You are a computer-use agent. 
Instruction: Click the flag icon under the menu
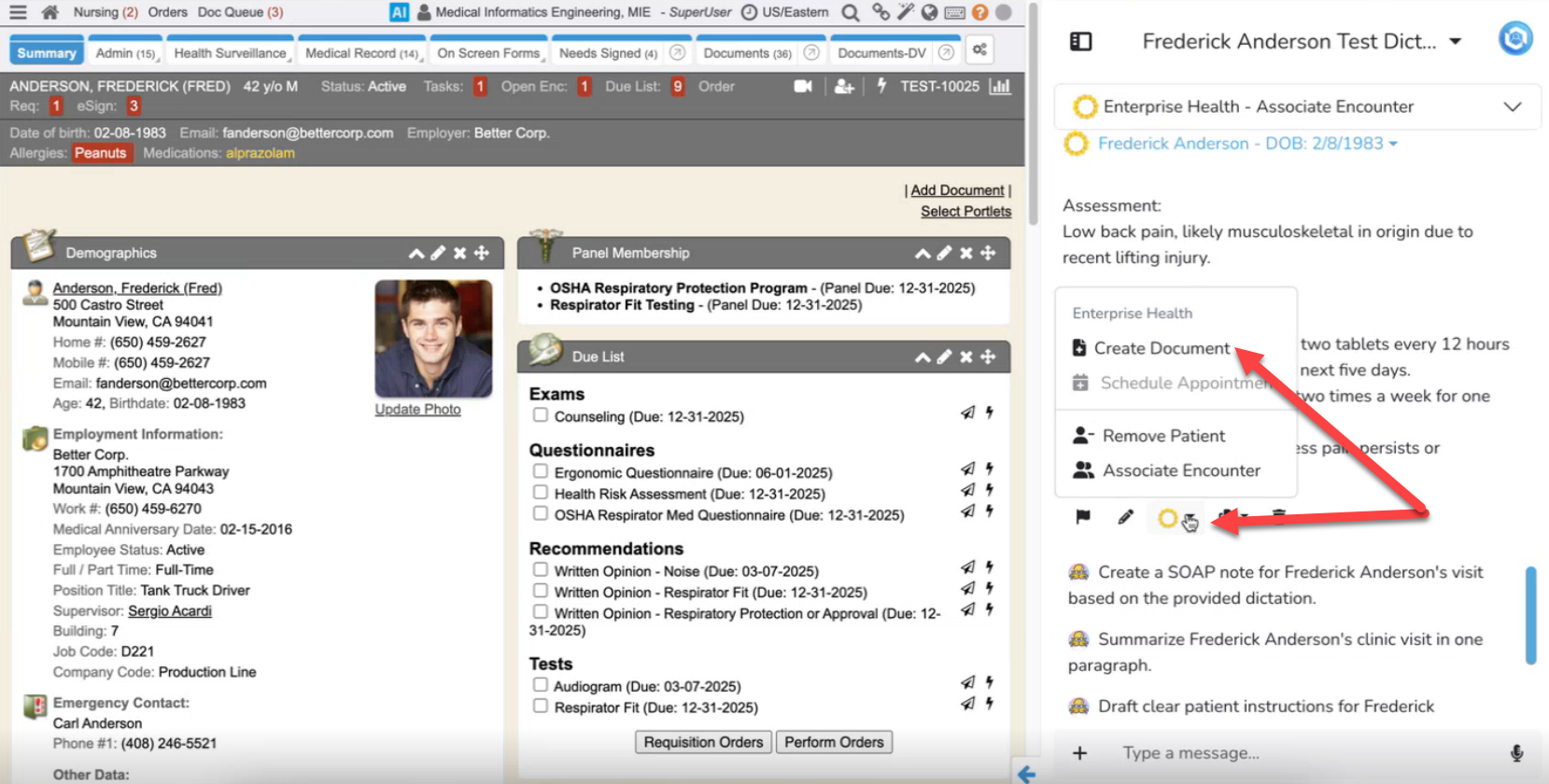[x=1083, y=517]
